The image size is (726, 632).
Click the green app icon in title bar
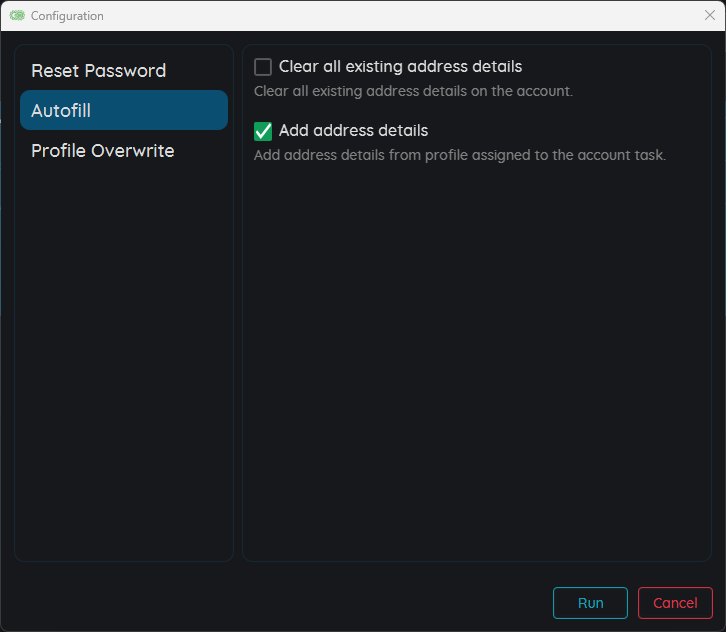(17, 16)
